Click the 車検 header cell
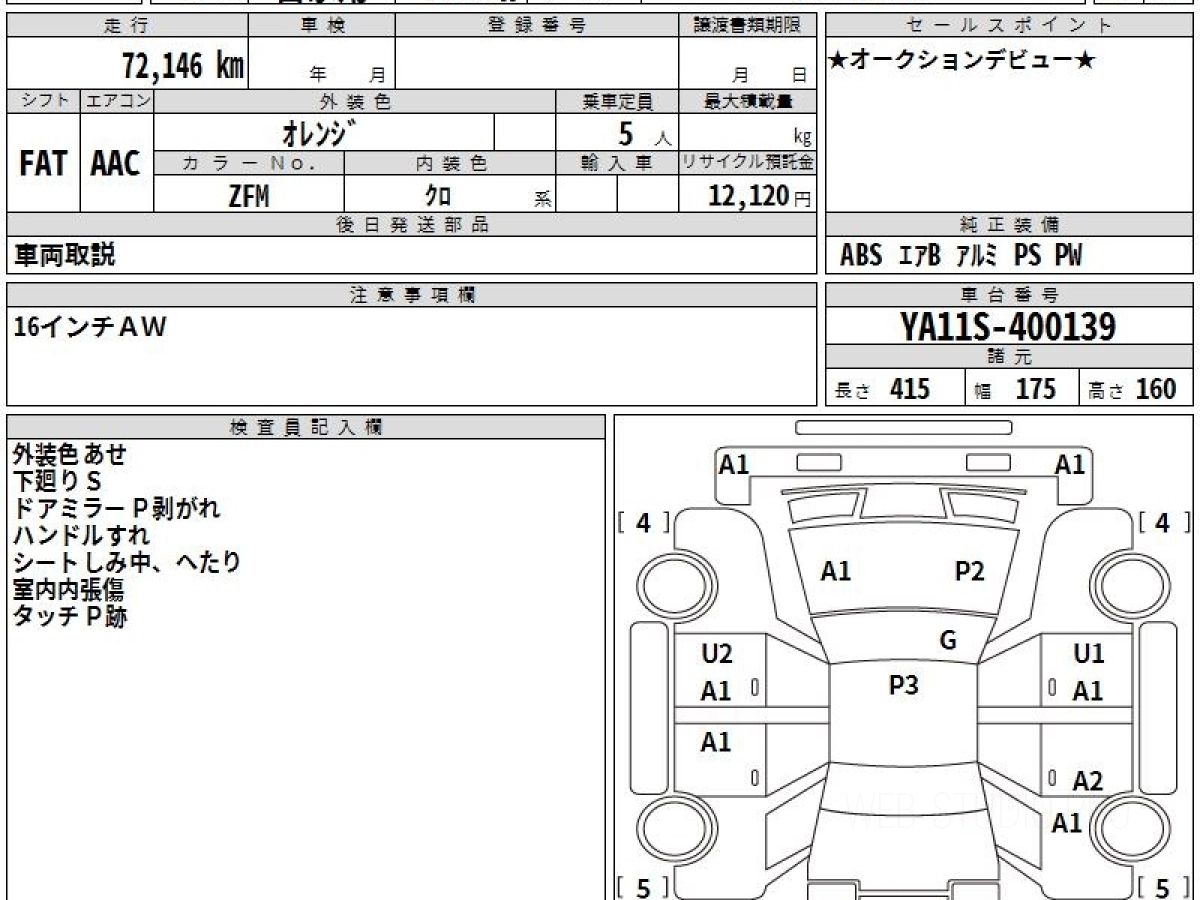Viewport: 1200px width, 900px height. tap(322, 26)
